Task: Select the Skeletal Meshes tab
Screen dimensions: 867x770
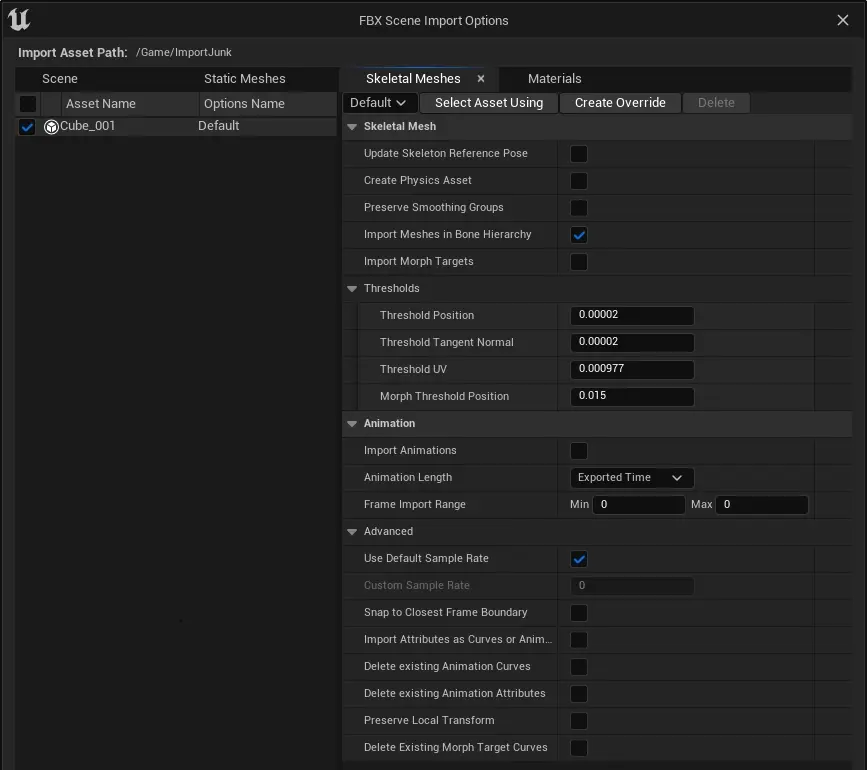Action: [x=413, y=78]
